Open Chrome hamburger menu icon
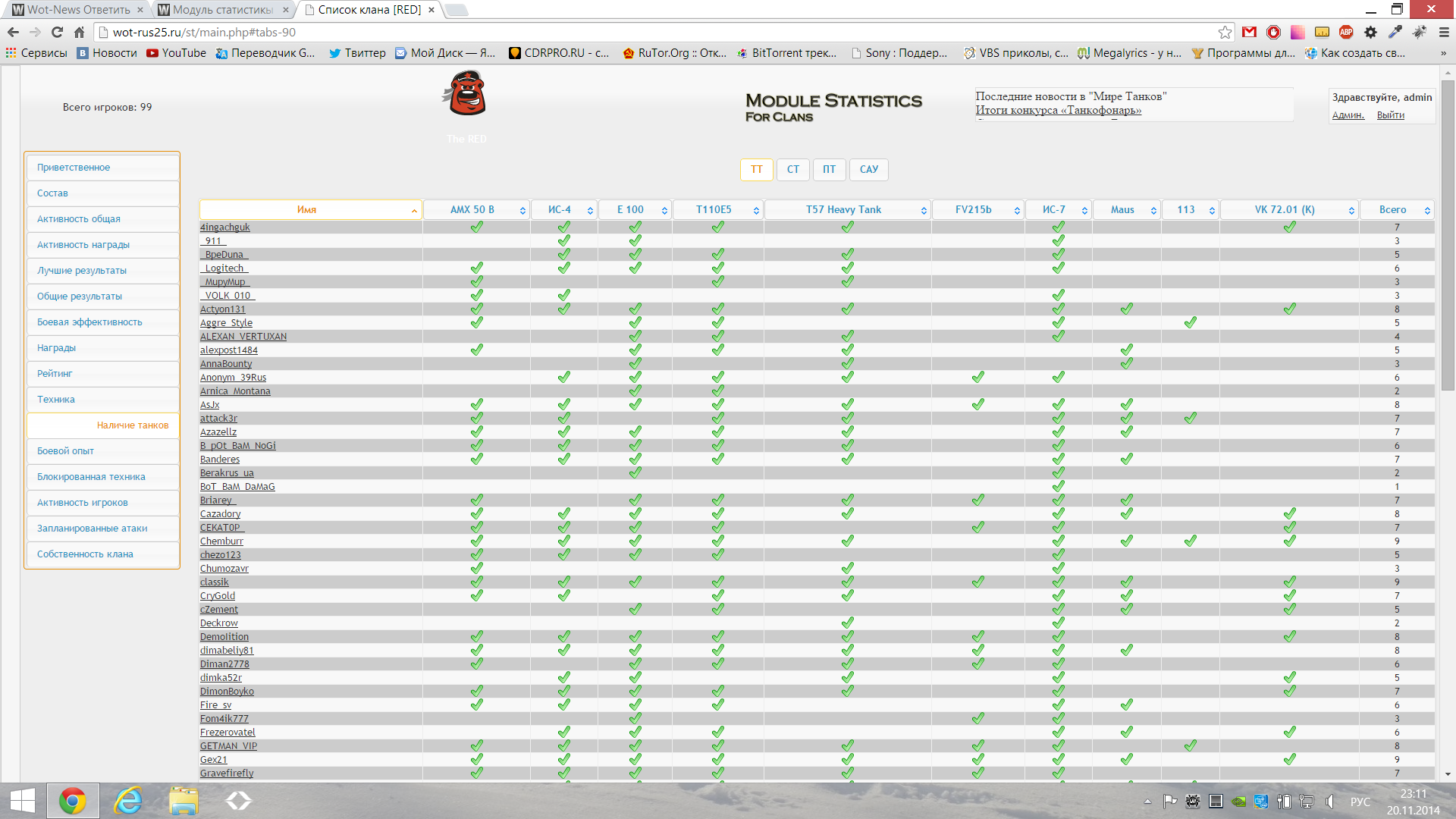The image size is (1456, 819). [x=1444, y=32]
